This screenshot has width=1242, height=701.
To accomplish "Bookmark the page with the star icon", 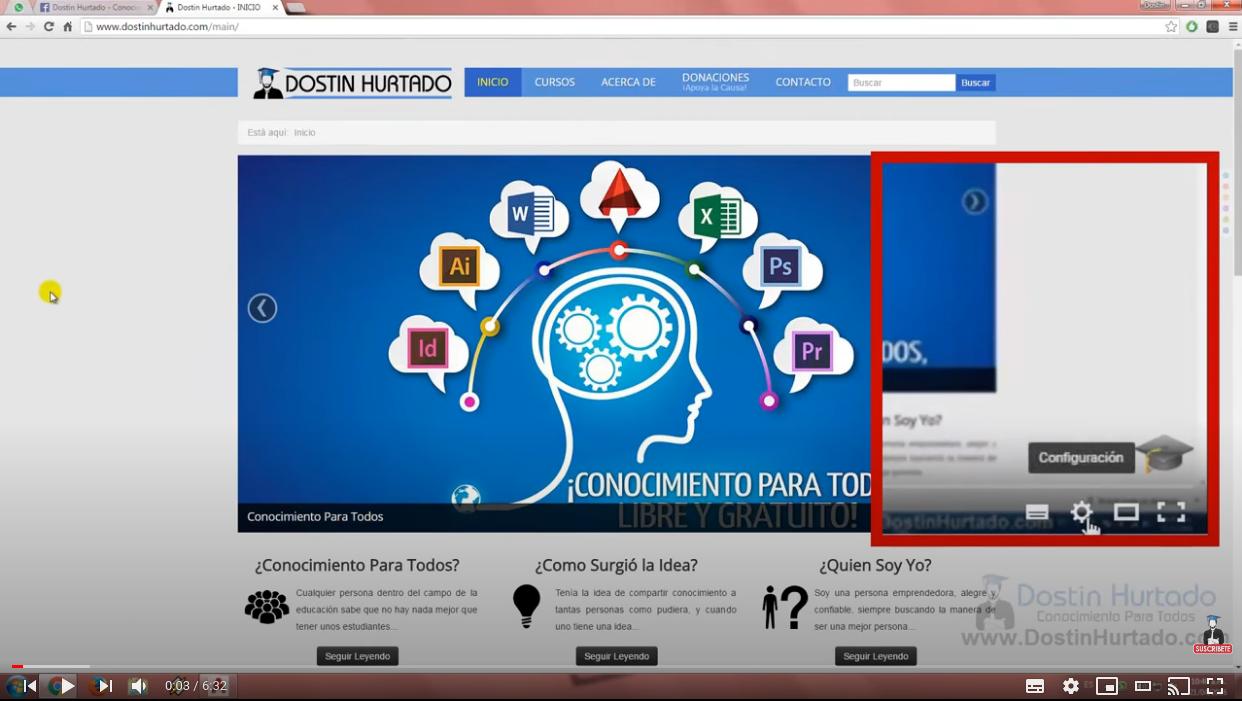I will coord(1171,27).
